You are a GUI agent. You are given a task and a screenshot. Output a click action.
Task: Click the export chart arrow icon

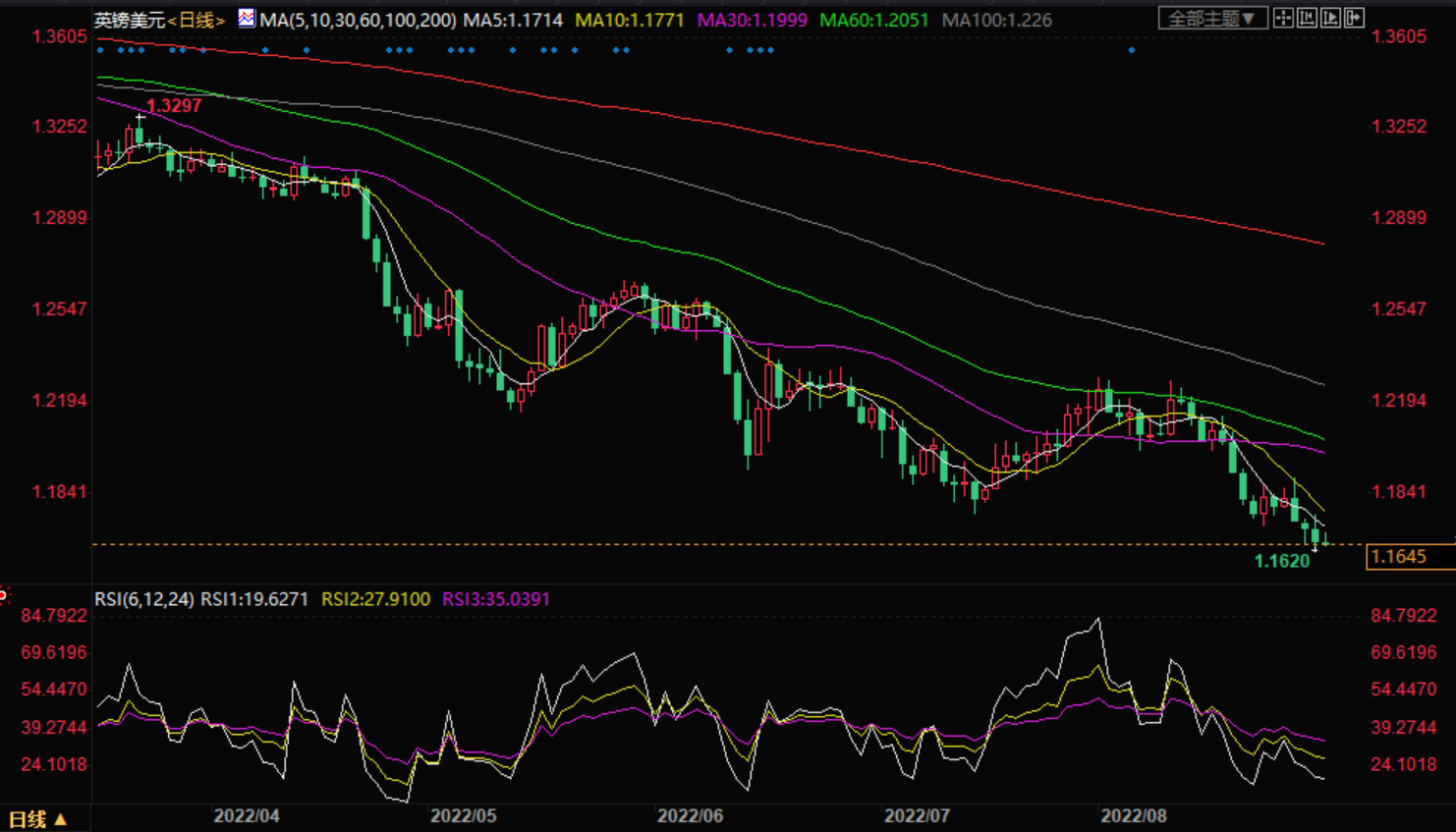[x=1354, y=18]
